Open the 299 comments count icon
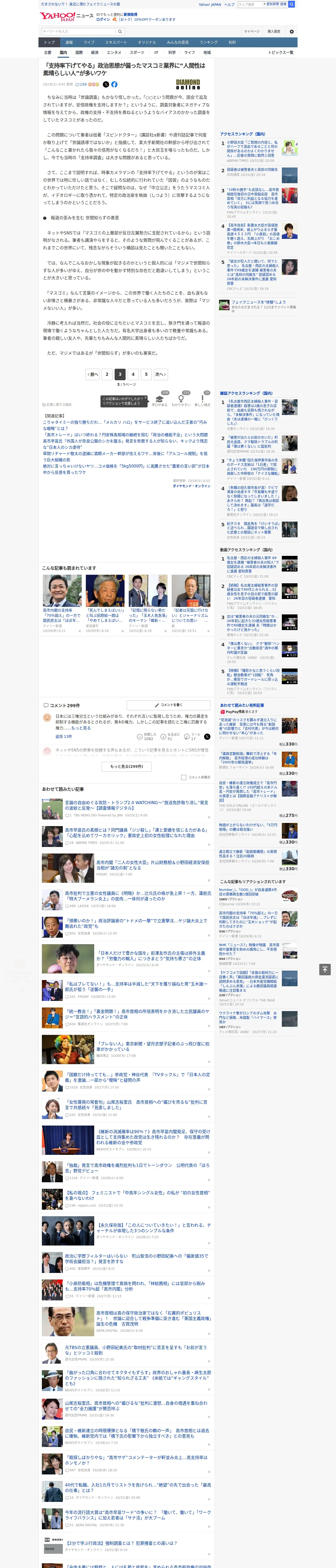 [x=82, y=85]
